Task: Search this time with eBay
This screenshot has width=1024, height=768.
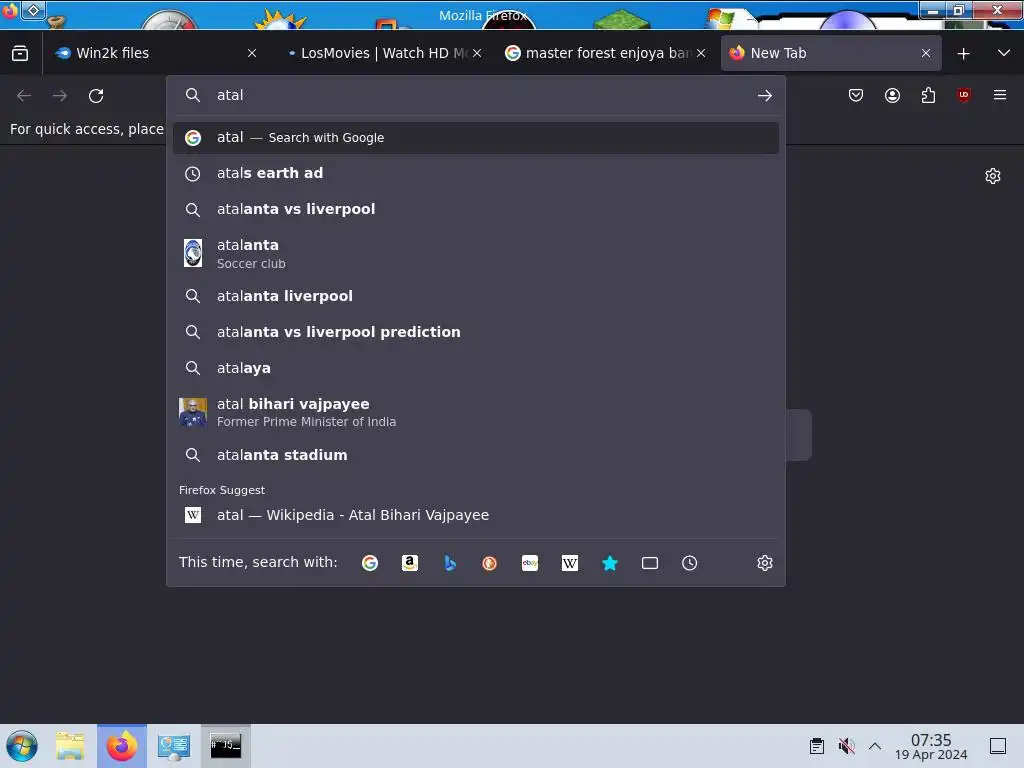Action: [530, 563]
